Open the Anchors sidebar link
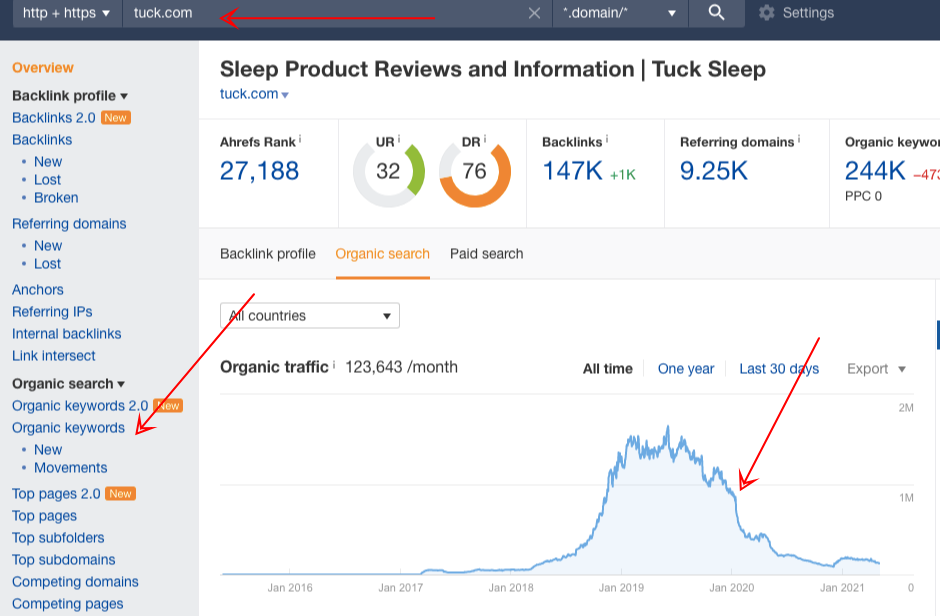The width and height of the screenshot is (940, 616). 38,289
